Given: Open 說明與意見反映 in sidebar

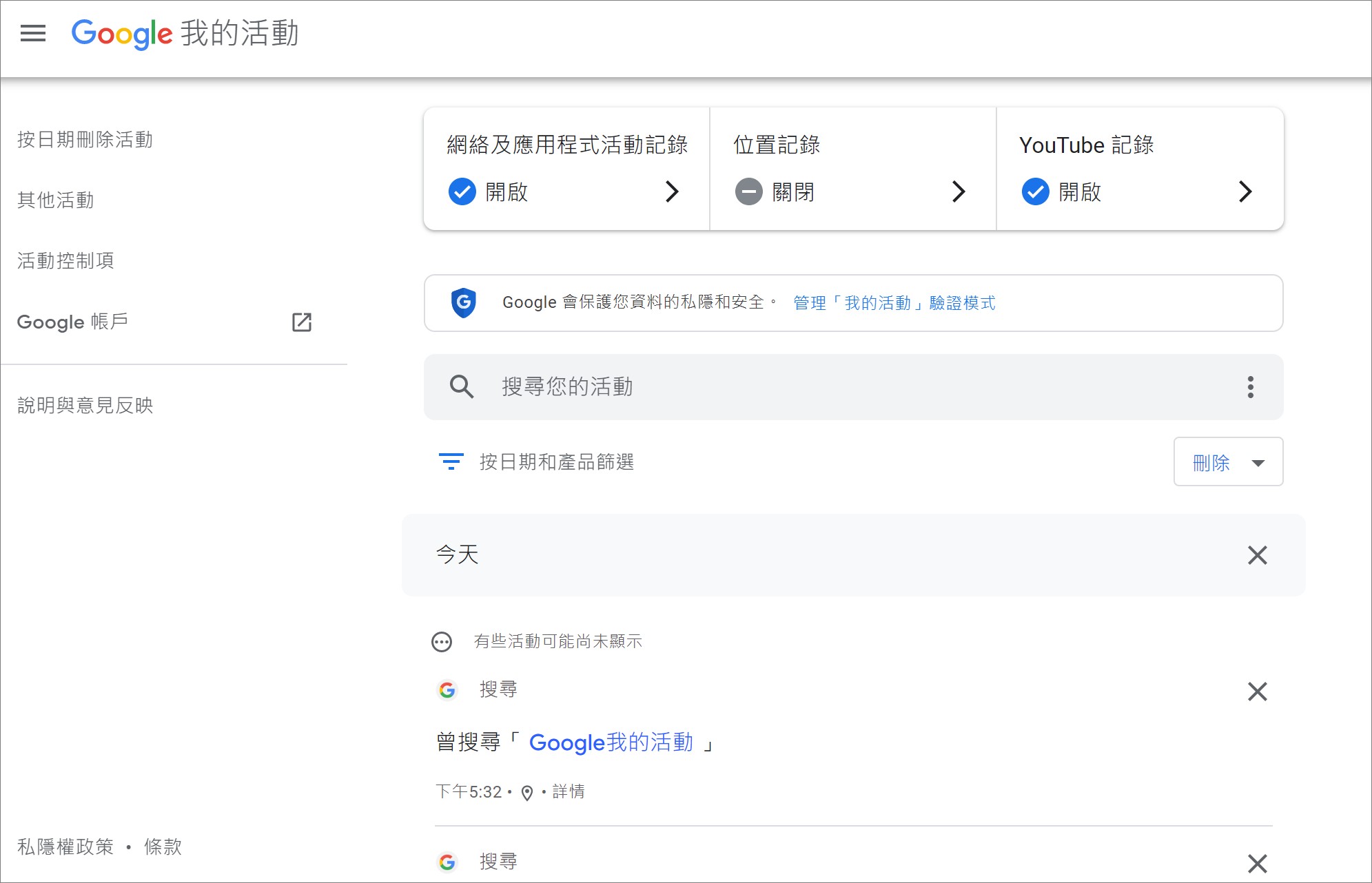Looking at the screenshot, I should (85, 406).
